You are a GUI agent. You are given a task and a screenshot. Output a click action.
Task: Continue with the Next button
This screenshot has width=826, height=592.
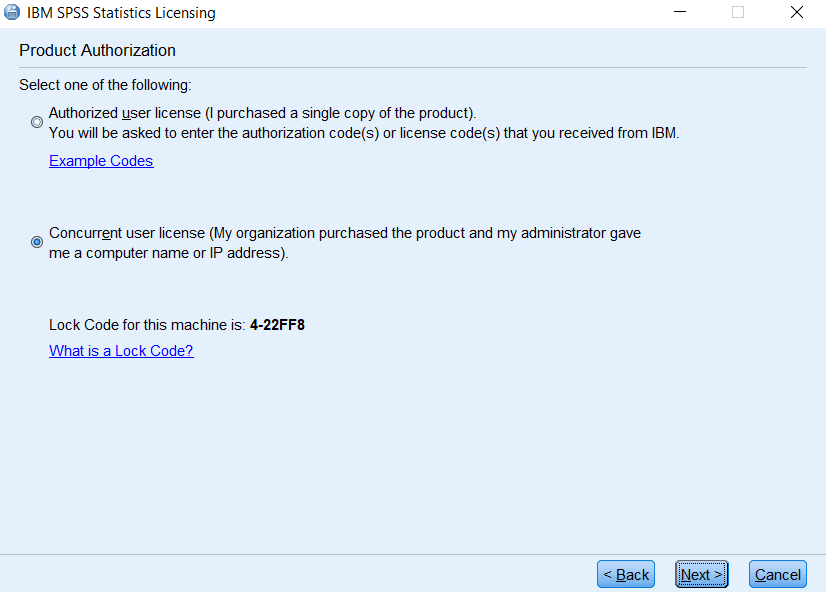pyautogui.click(x=702, y=574)
